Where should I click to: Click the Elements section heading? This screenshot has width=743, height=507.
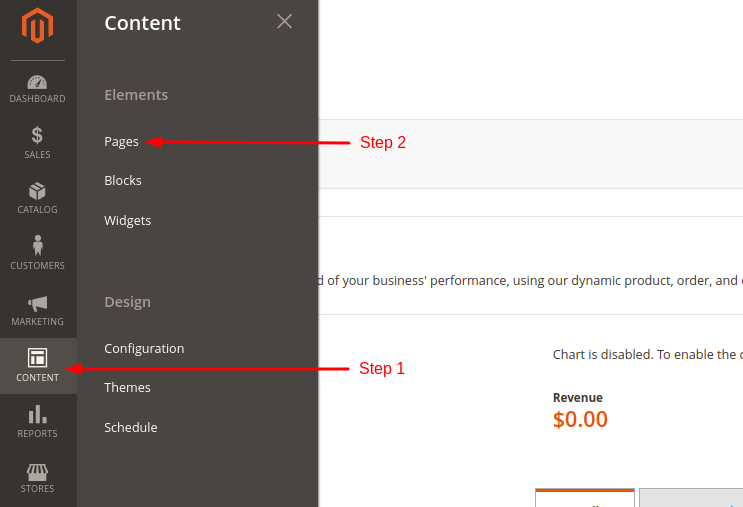[136, 95]
